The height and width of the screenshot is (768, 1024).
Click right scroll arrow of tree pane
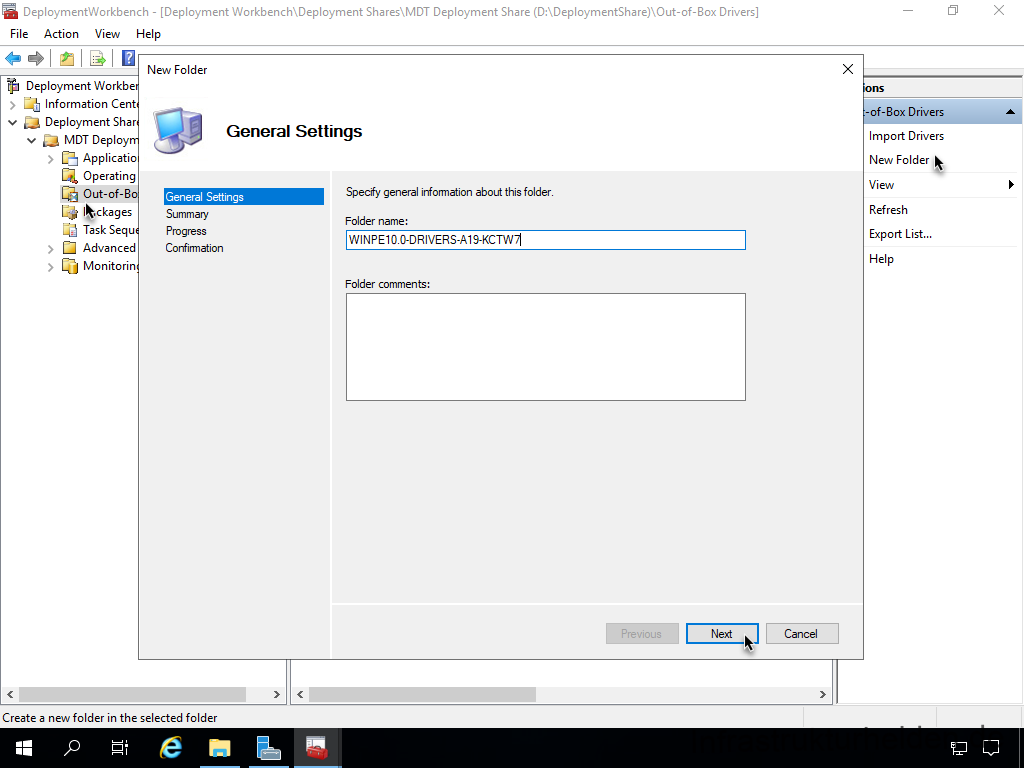click(x=277, y=694)
